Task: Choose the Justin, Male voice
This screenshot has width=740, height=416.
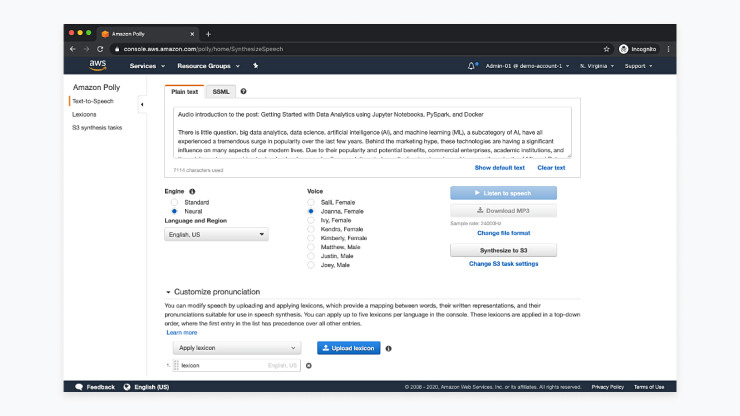Action: pyautogui.click(x=311, y=256)
